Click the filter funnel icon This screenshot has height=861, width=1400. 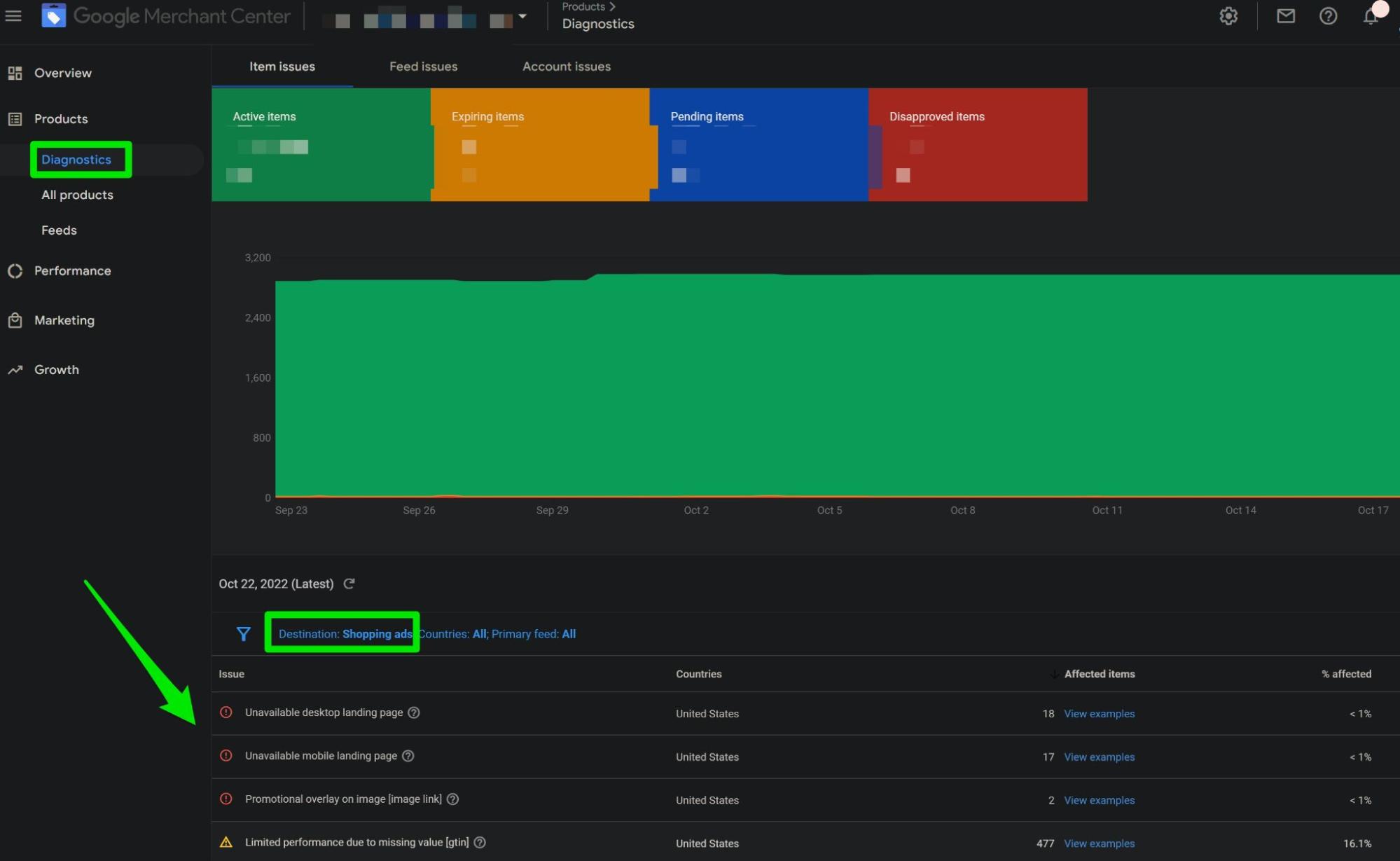coord(244,634)
